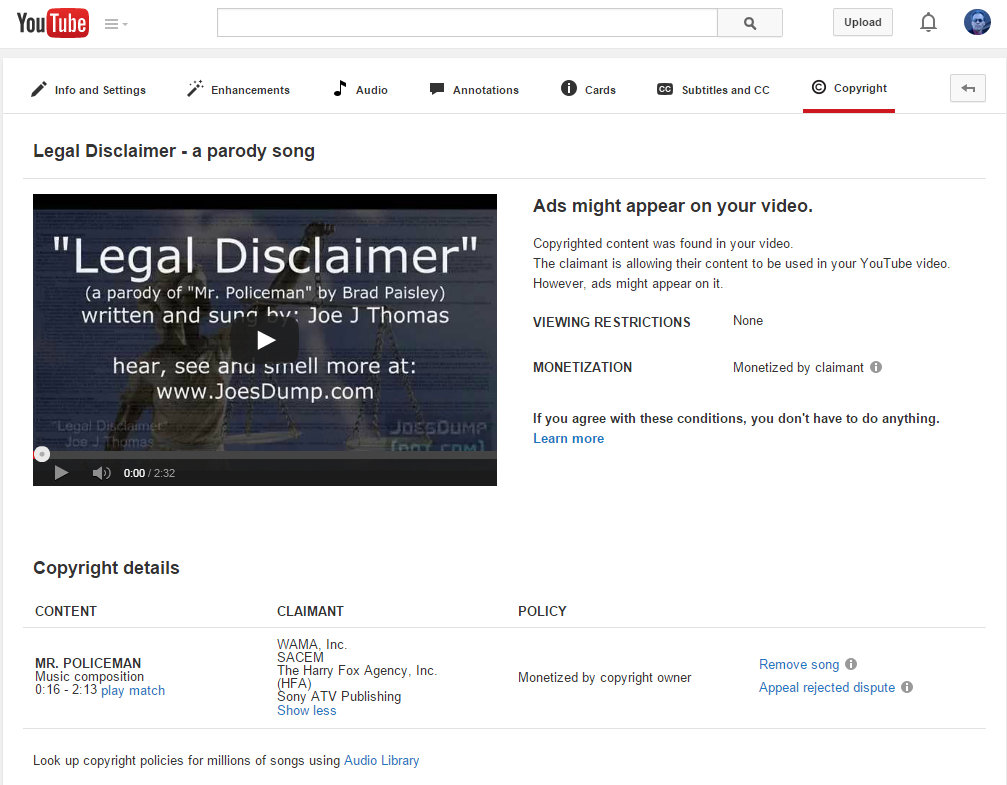Click the video progress scrubber handle
1007x785 pixels.
coord(42,454)
